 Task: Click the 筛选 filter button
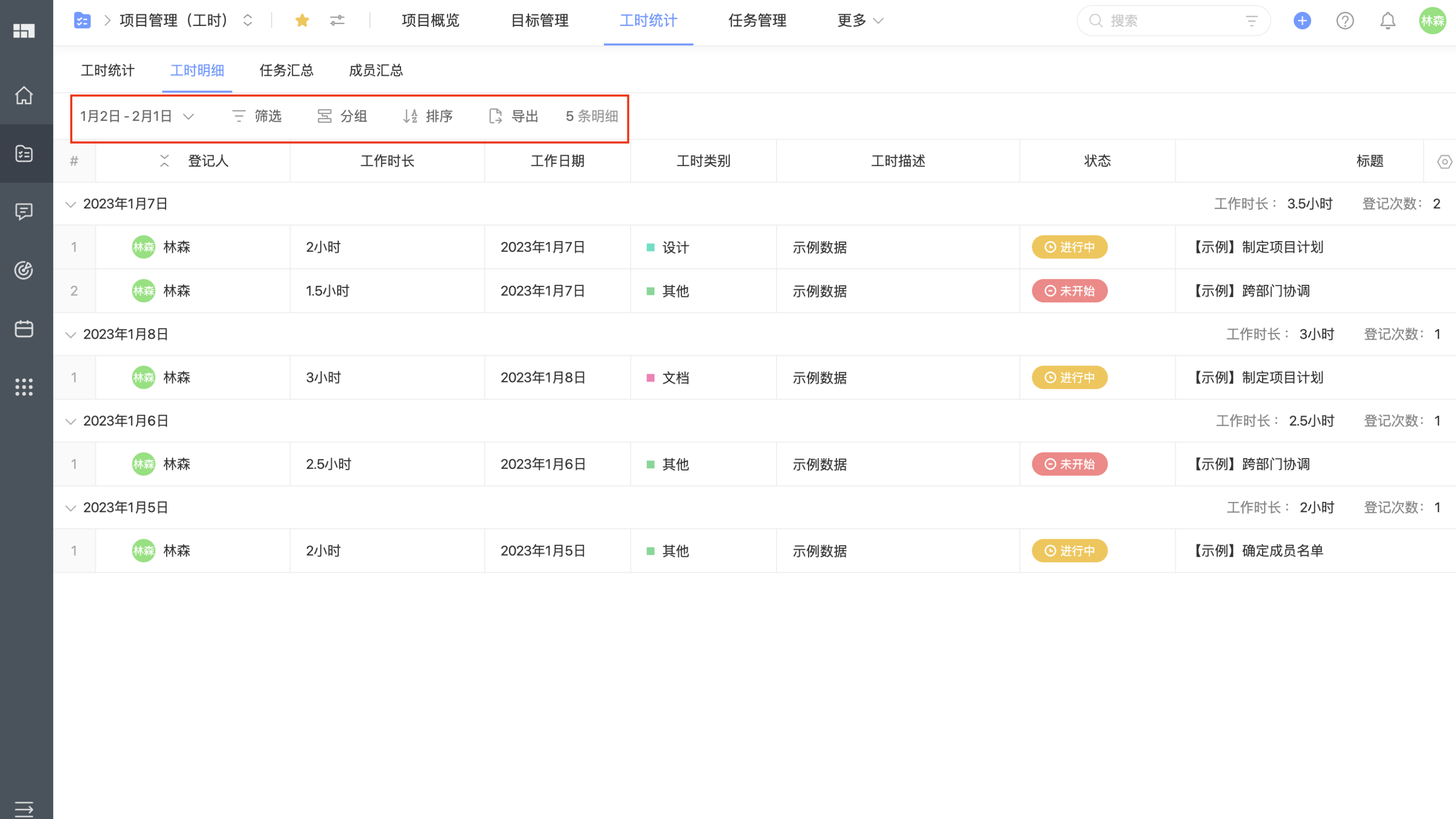pyautogui.click(x=257, y=117)
